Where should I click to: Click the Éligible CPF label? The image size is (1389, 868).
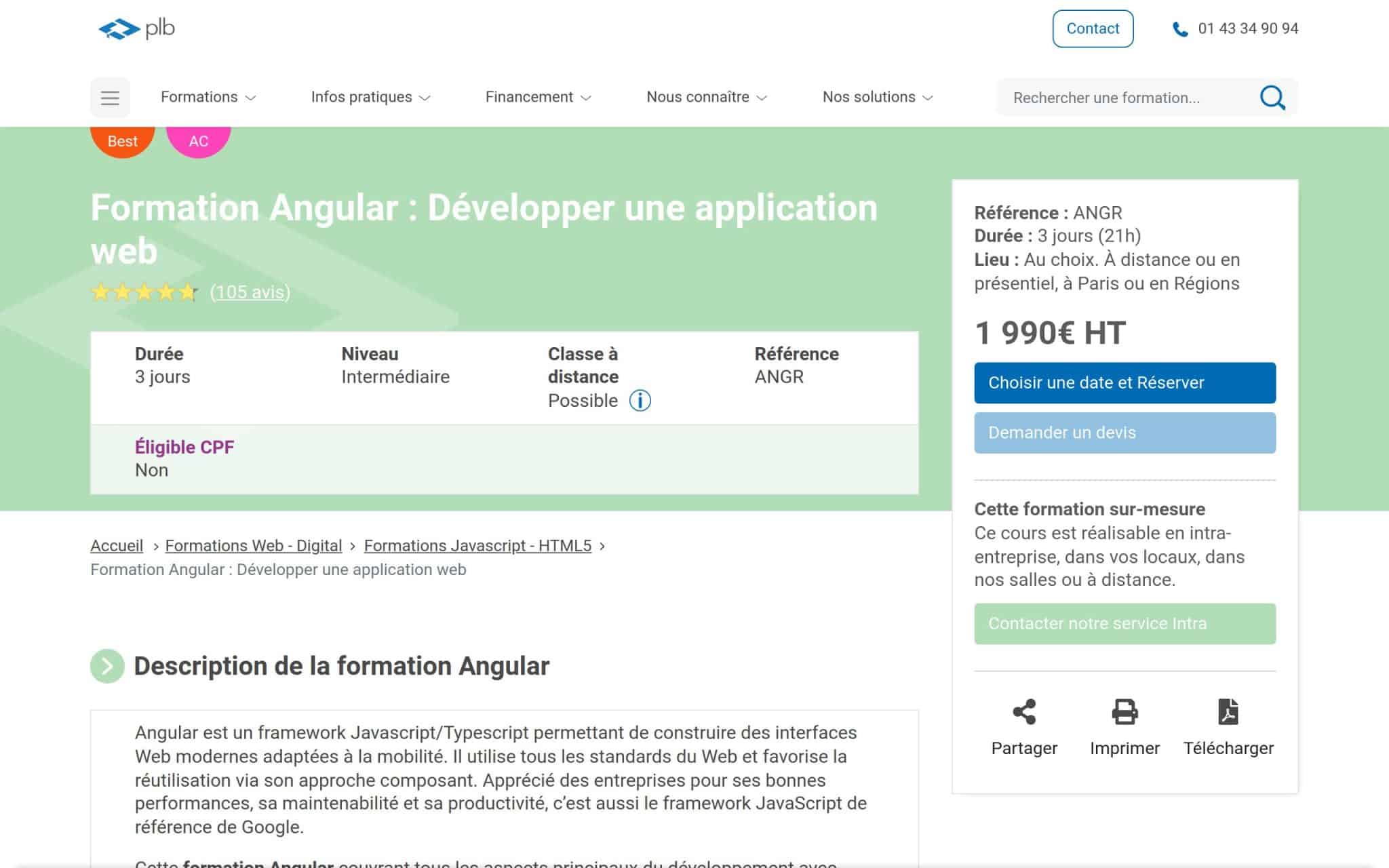(184, 447)
